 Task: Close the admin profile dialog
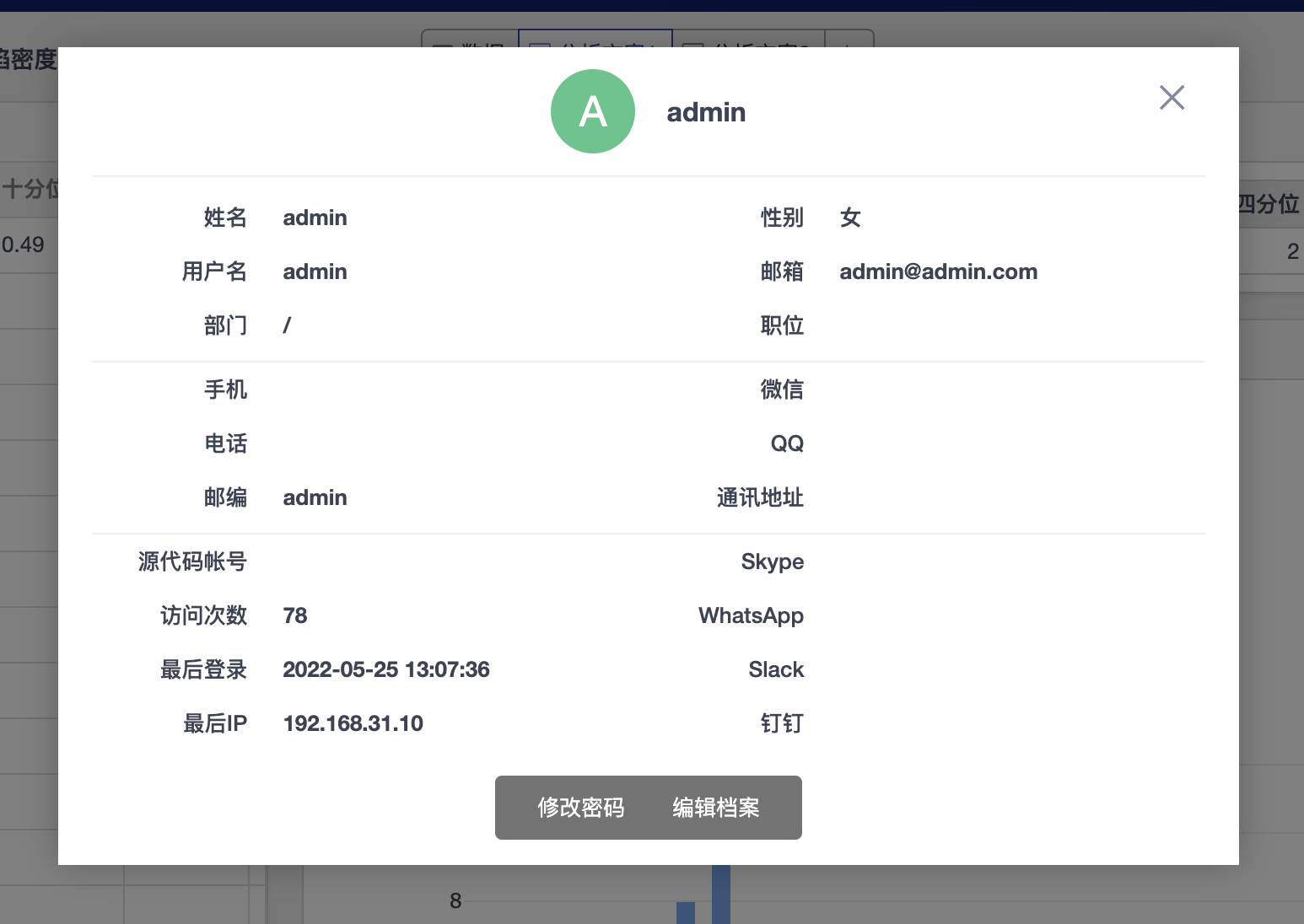click(x=1172, y=98)
